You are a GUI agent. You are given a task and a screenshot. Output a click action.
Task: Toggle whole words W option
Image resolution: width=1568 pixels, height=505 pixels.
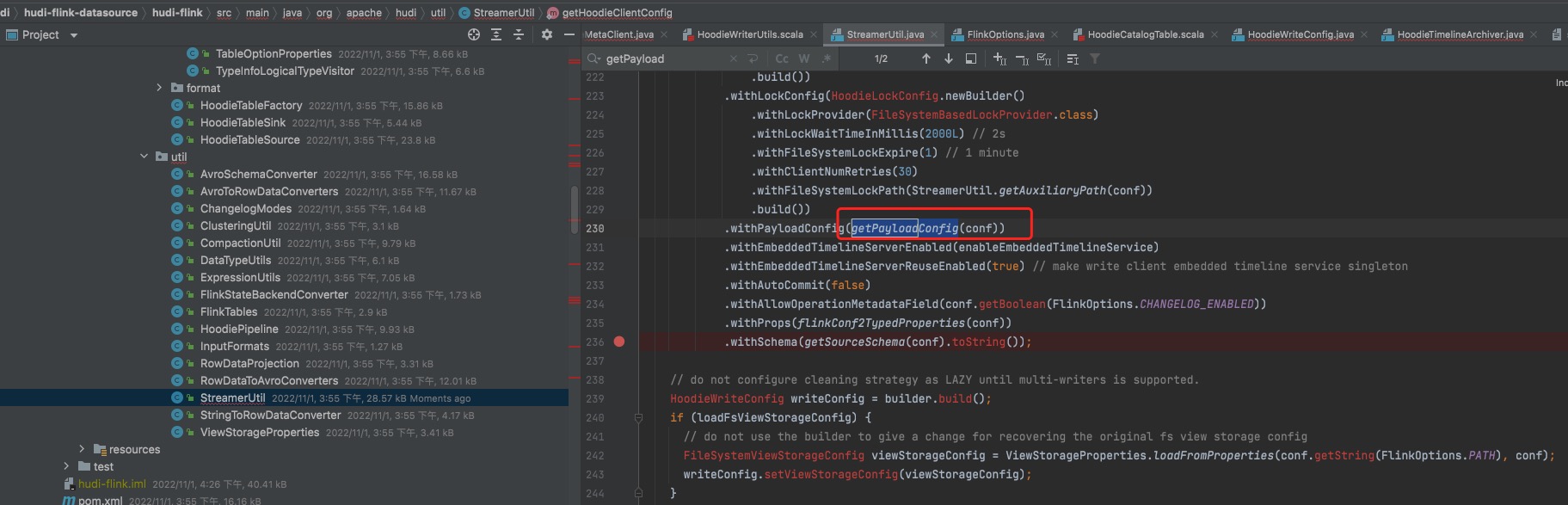[x=804, y=59]
